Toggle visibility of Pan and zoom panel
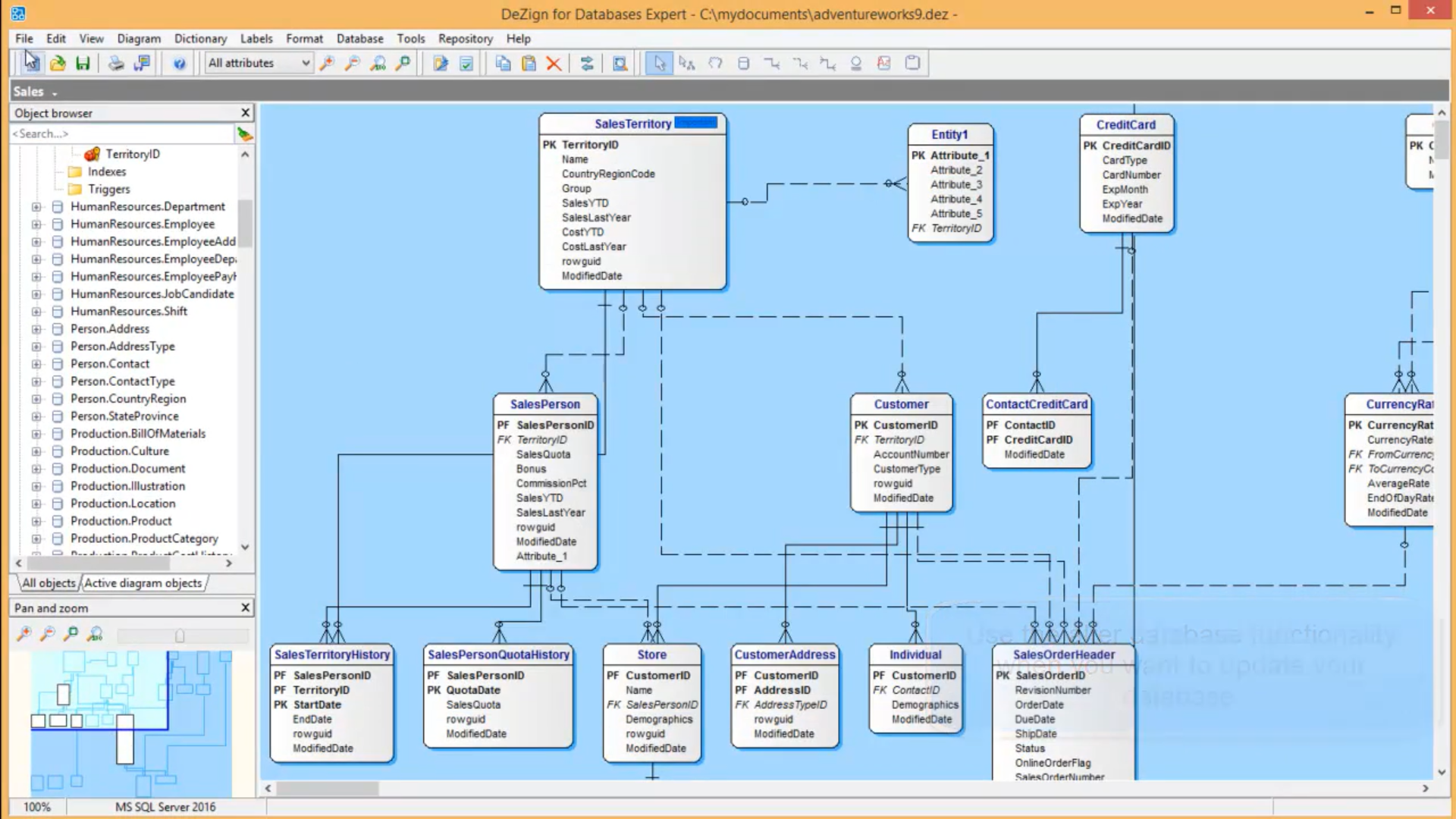 pos(244,607)
